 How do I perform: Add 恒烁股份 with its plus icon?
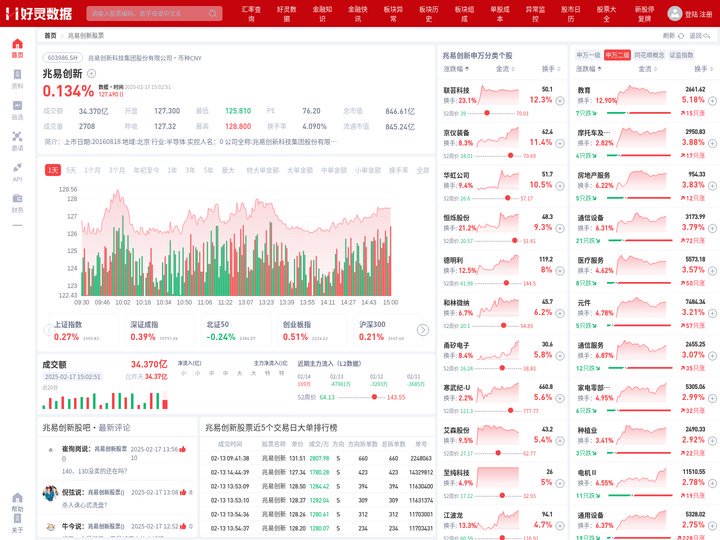click(560, 228)
